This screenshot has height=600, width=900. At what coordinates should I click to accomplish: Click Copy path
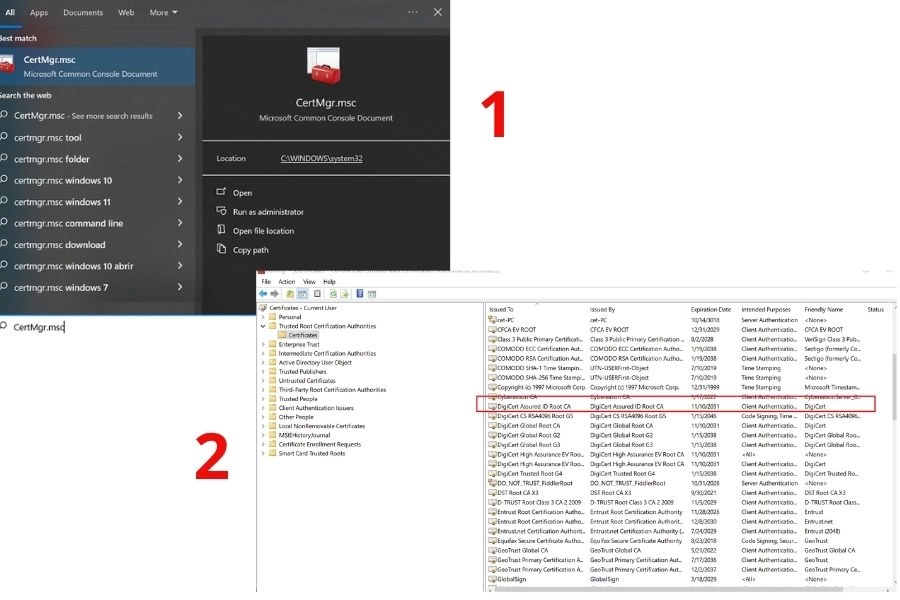pyautogui.click(x=251, y=250)
